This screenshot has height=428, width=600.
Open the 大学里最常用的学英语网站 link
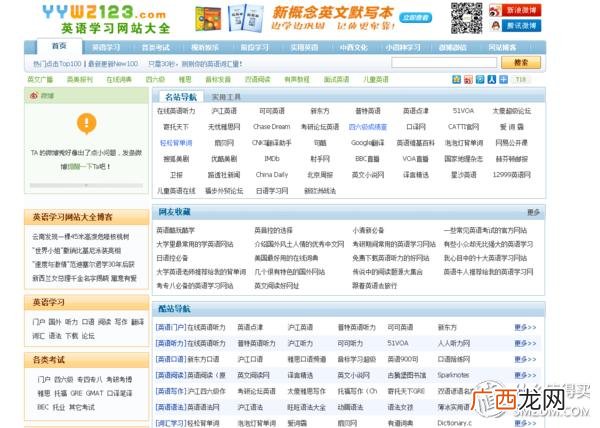tap(195, 244)
